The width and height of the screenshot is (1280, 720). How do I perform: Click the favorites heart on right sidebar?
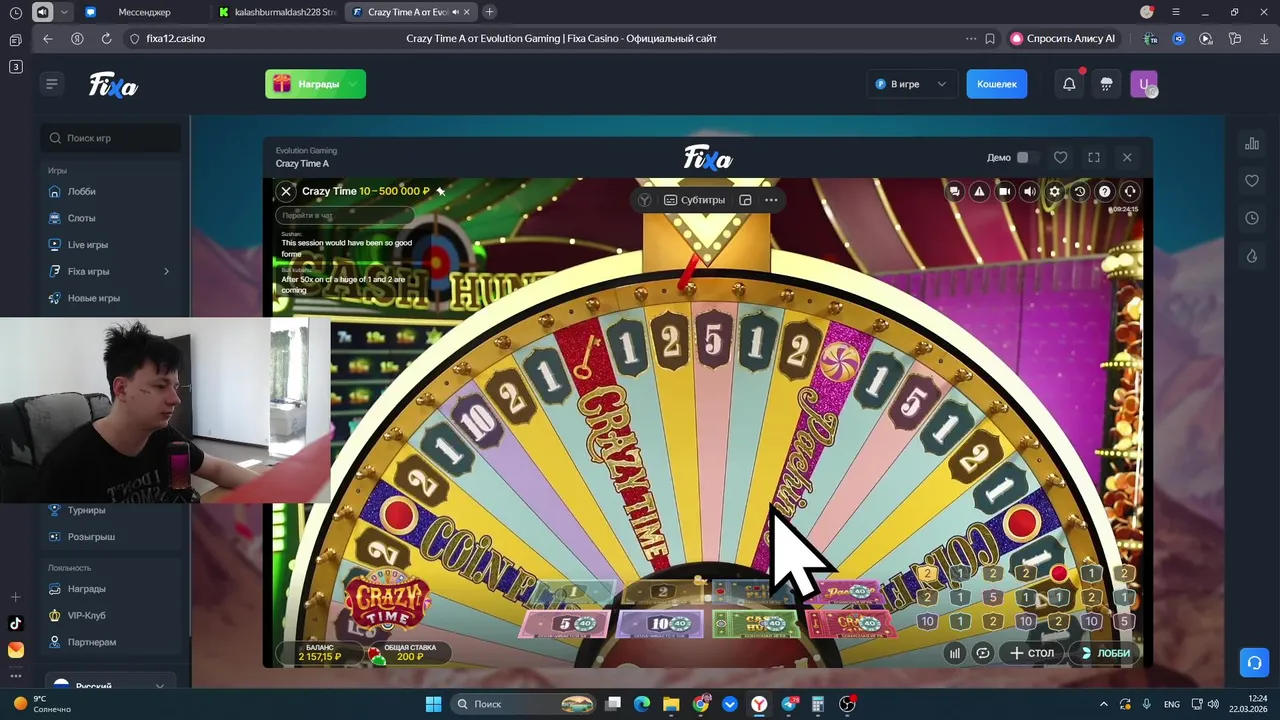(1252, 181)
